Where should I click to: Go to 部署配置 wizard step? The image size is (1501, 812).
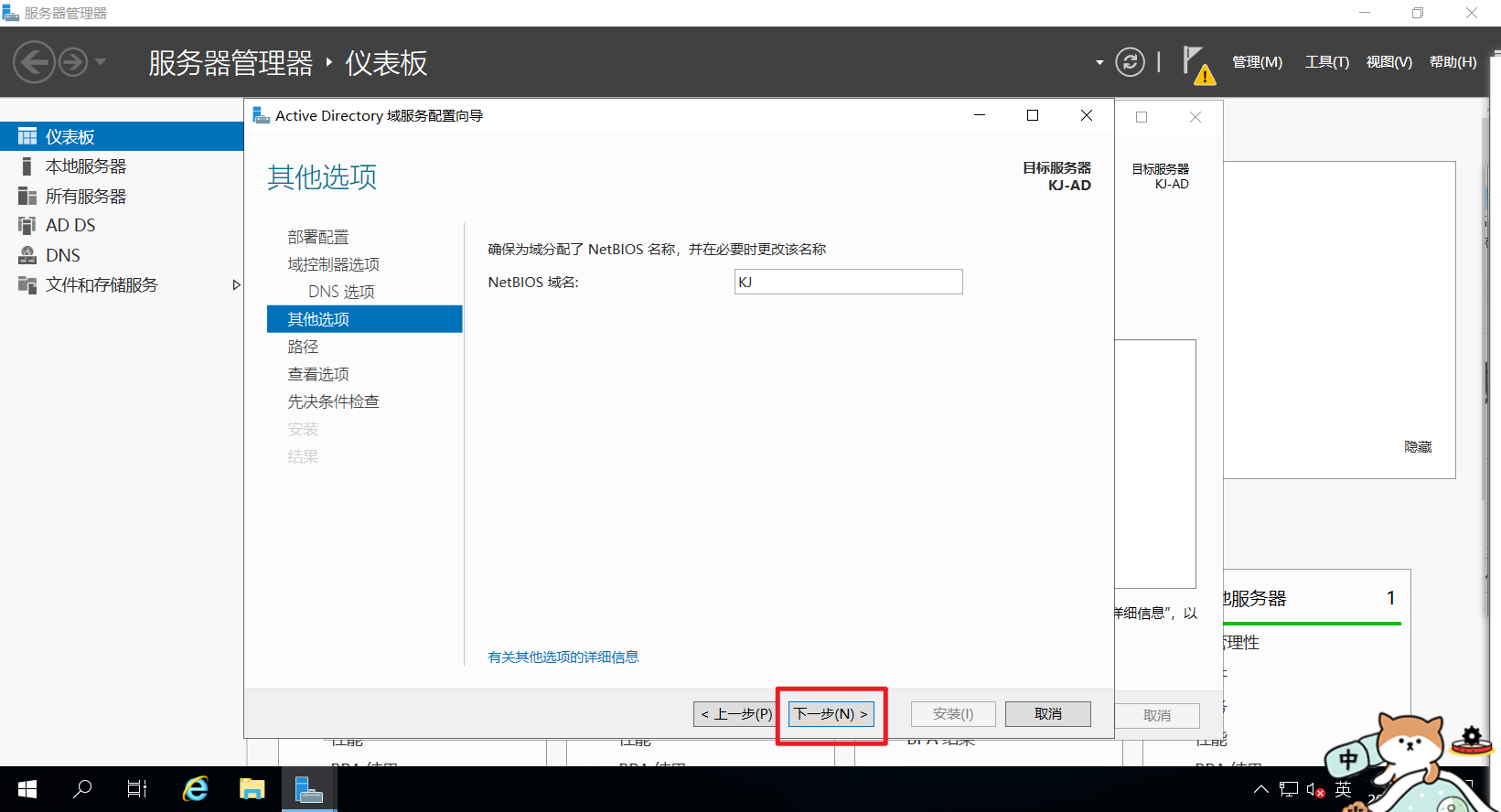click(x=318, y=237)
